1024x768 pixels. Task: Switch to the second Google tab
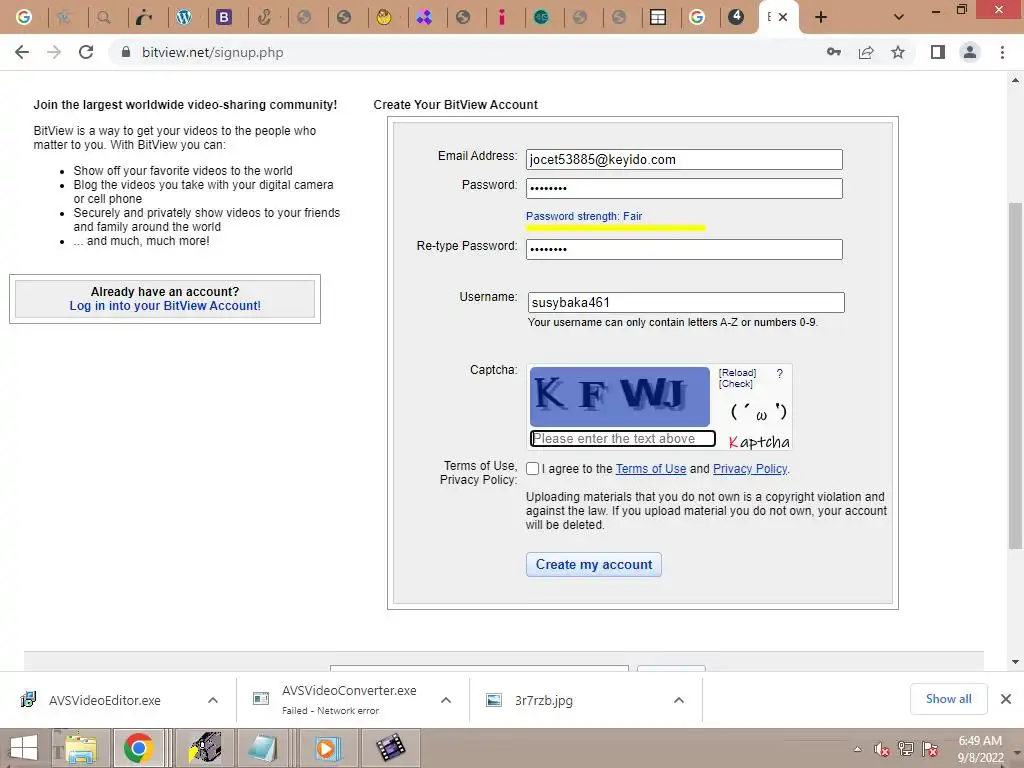697,18
